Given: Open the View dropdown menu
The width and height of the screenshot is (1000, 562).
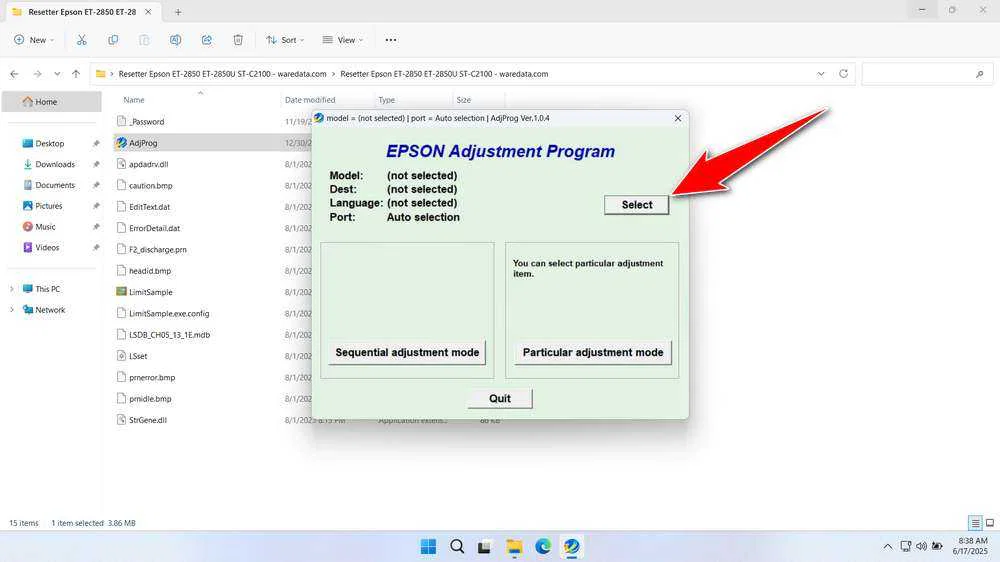Looking at the screenshot, I should (x=343, y=40).
